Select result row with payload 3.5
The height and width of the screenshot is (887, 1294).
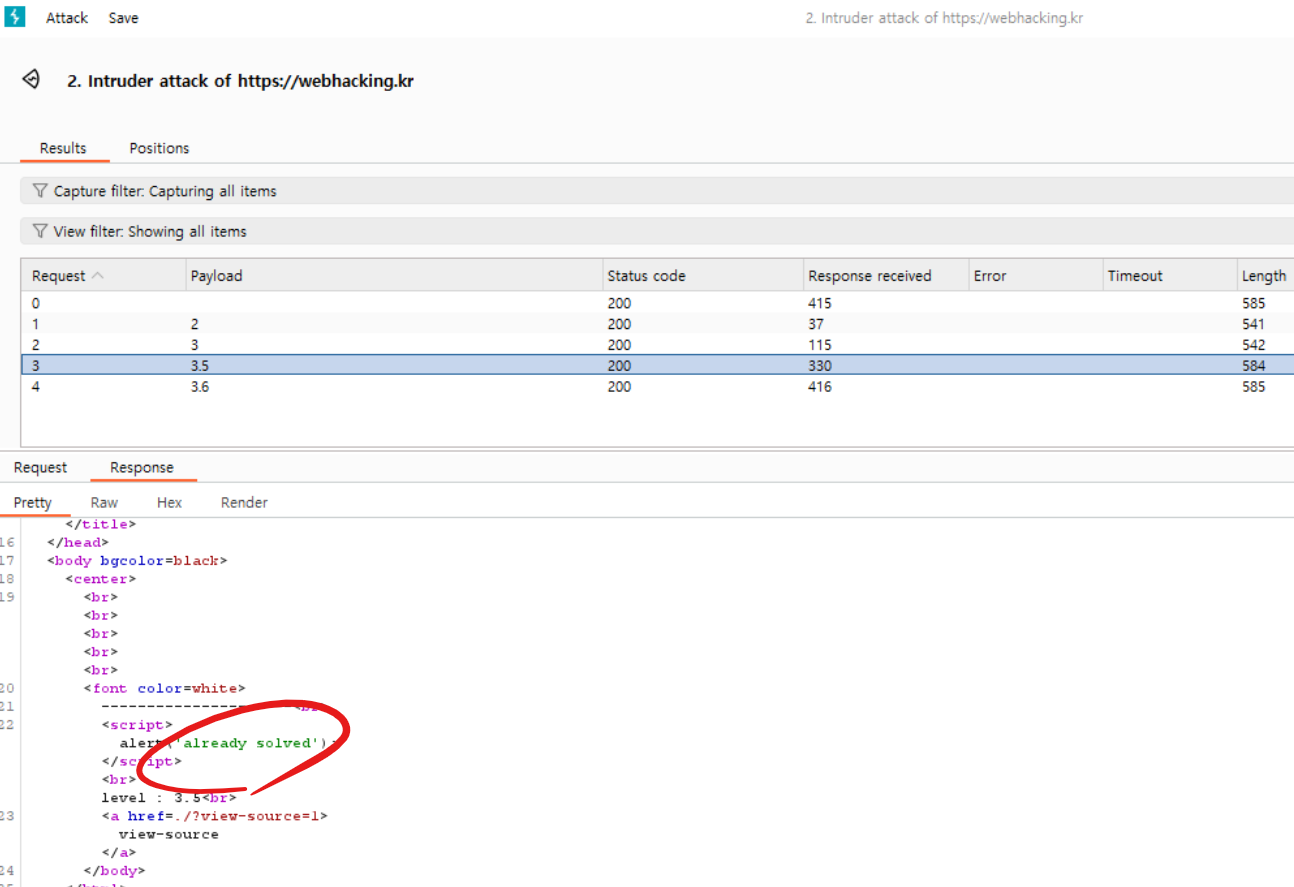657,366
